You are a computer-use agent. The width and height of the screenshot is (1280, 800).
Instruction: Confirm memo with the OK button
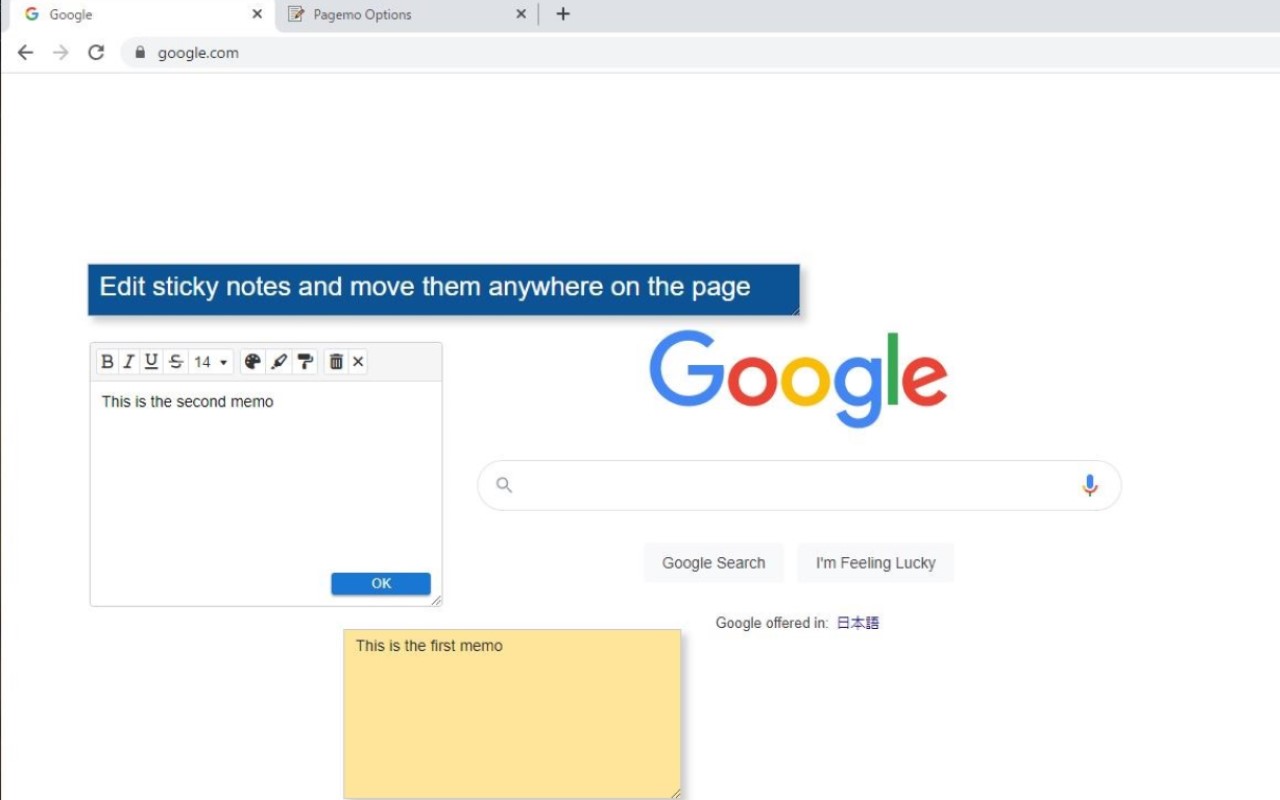point(381,584)
